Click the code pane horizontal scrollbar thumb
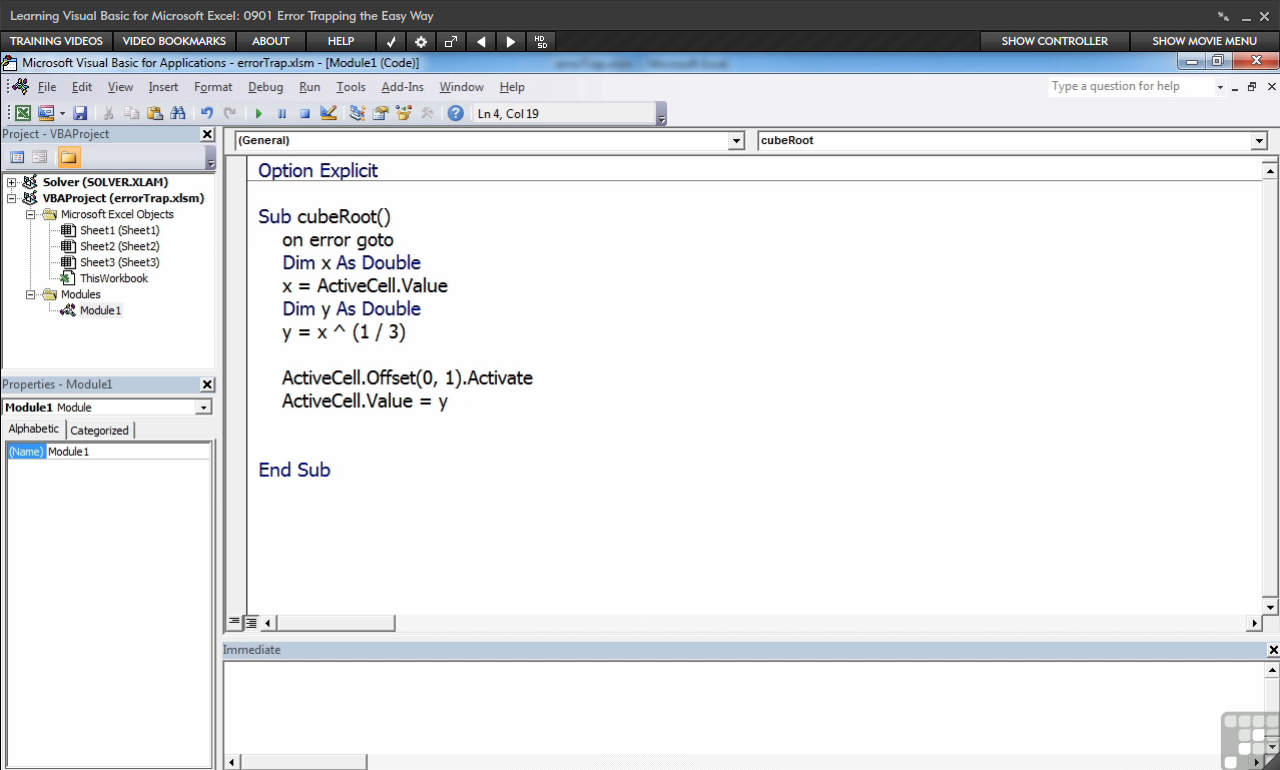 (x=336, y=623)
